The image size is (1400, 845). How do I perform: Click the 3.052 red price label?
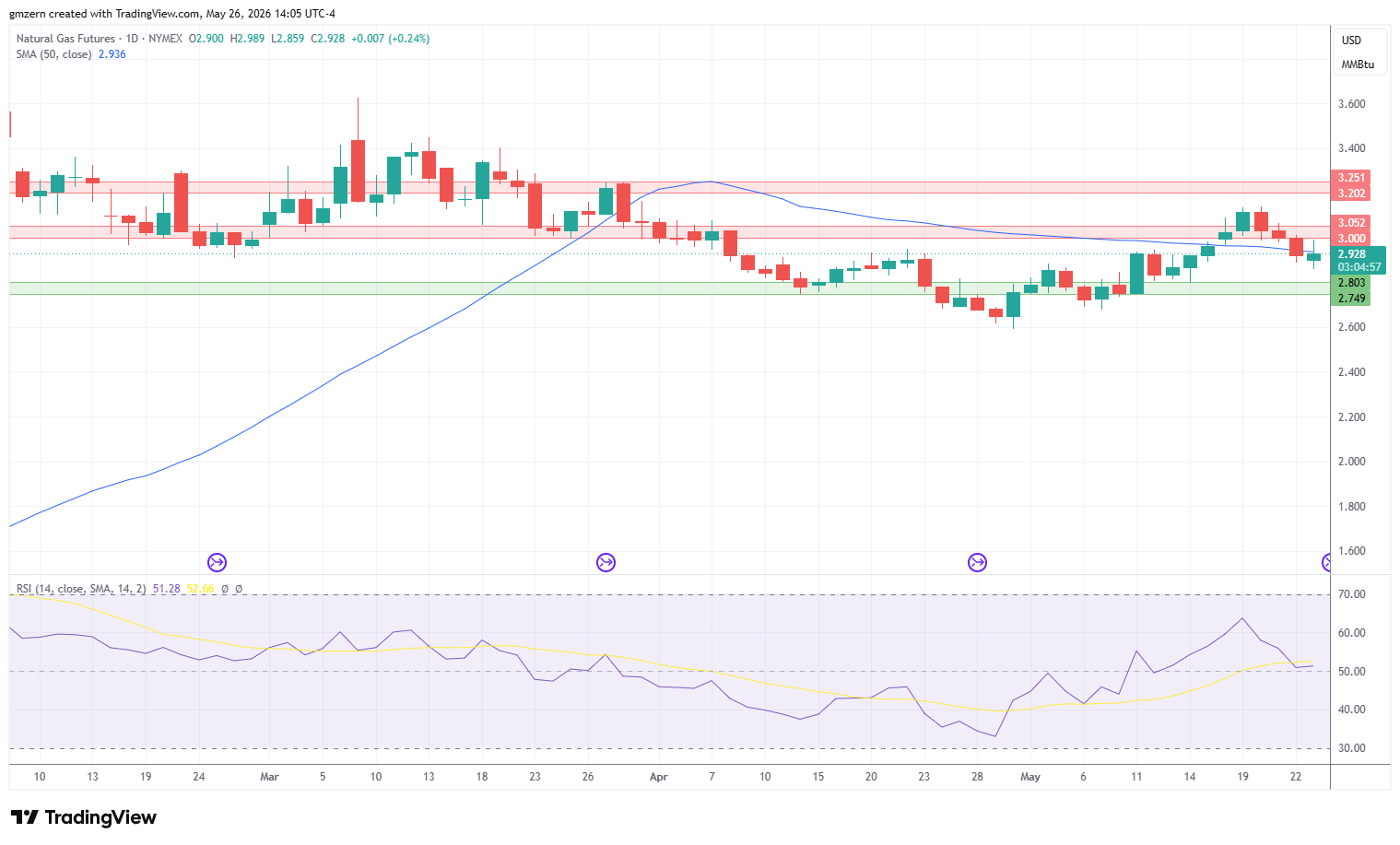(1351, 223)
